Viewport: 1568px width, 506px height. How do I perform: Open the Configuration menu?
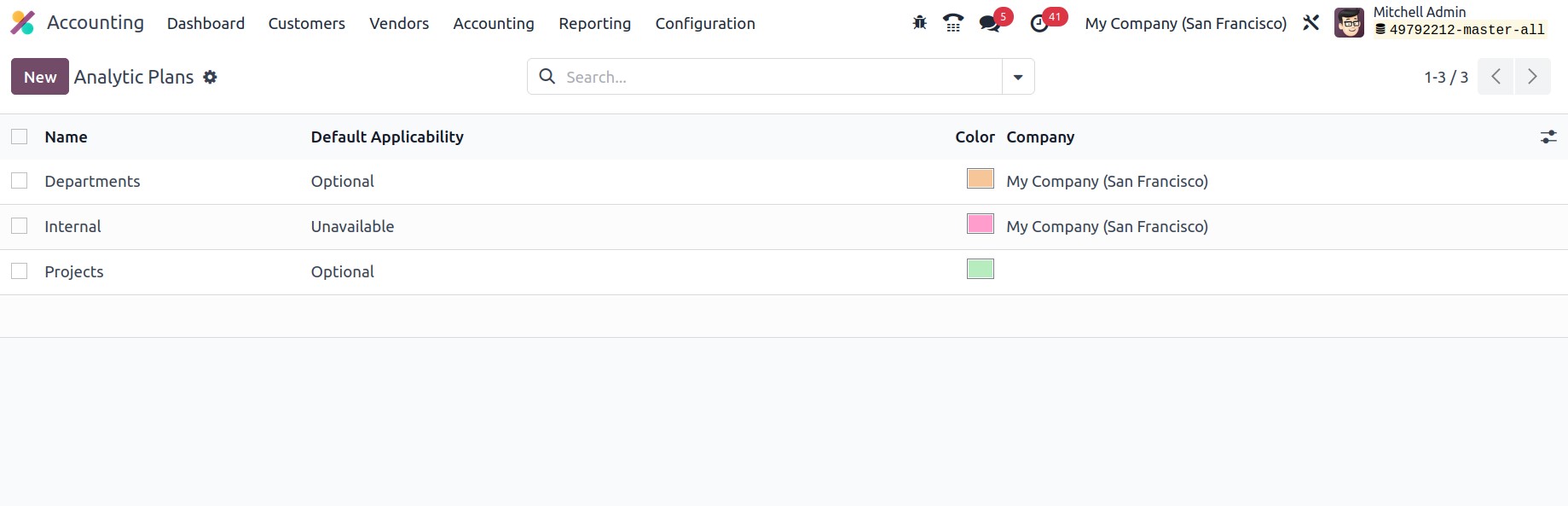point(705,23)
